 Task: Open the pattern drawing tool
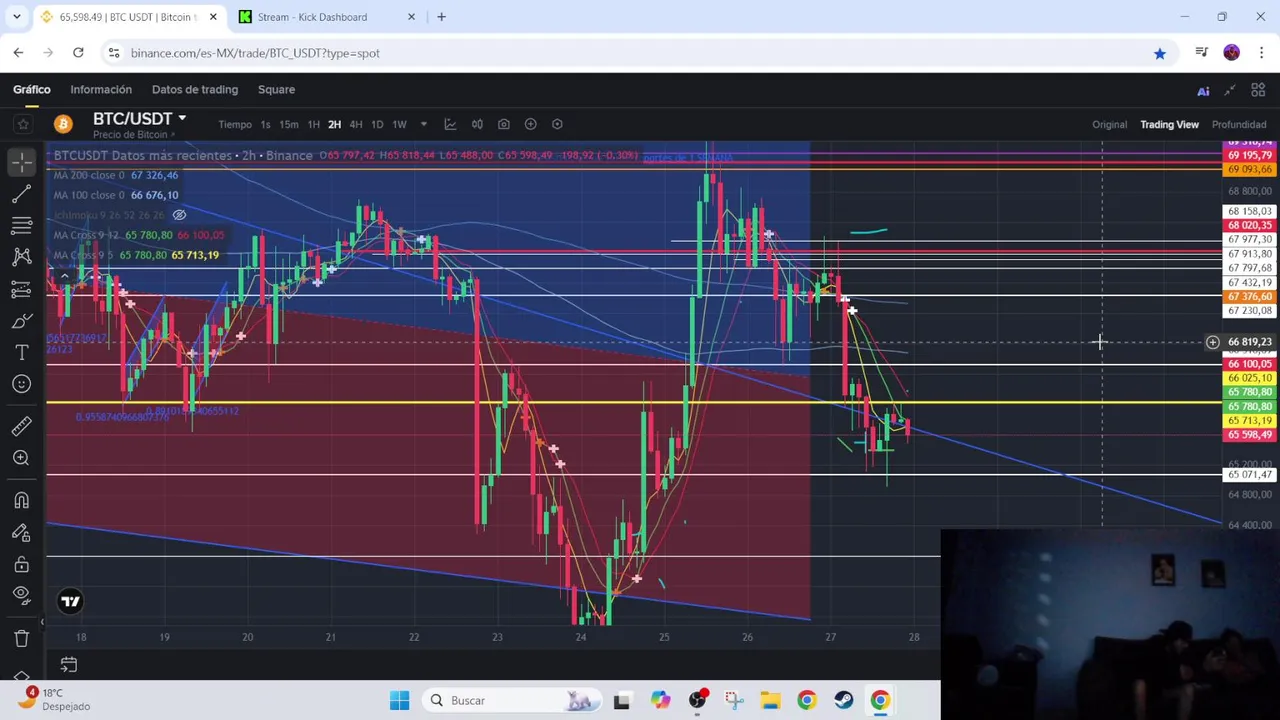pos(22,257)
